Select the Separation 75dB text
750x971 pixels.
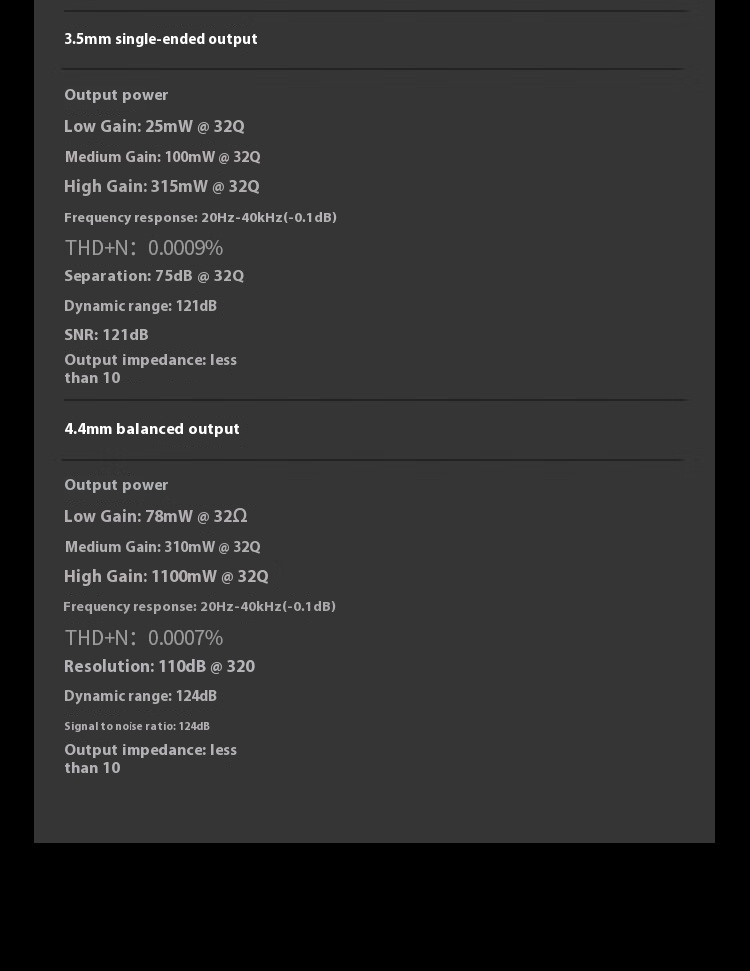pyautogui.click(x=154, y=276)
